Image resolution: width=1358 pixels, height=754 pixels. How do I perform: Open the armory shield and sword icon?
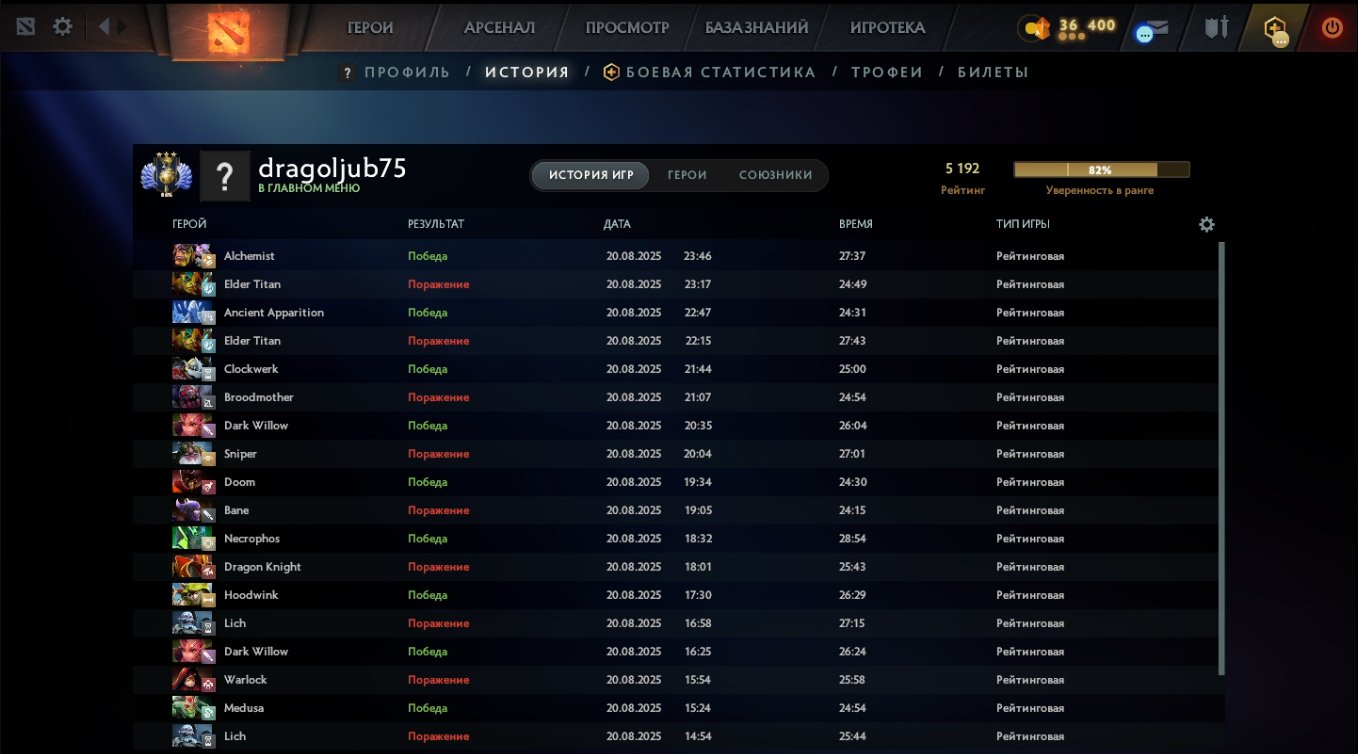[x=1215, y=28]
